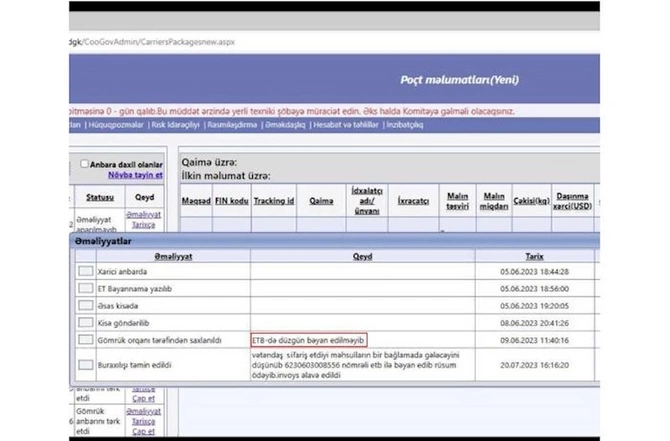Click the 'Buraxılışı təmin edildi' operation text

click(135, 365)
